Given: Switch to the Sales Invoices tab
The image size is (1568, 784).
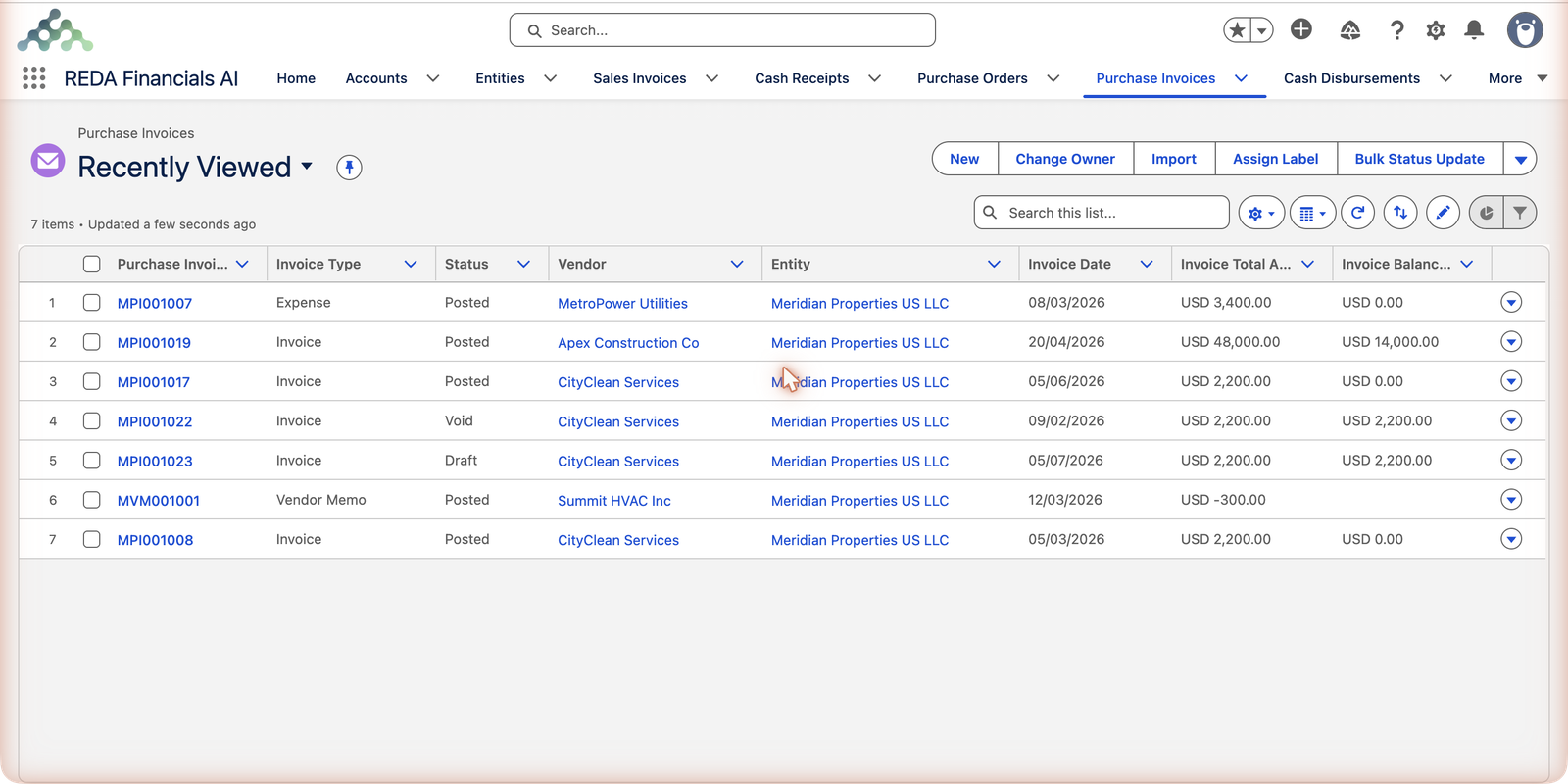Looking at the screenshot, I should point(640,78).
